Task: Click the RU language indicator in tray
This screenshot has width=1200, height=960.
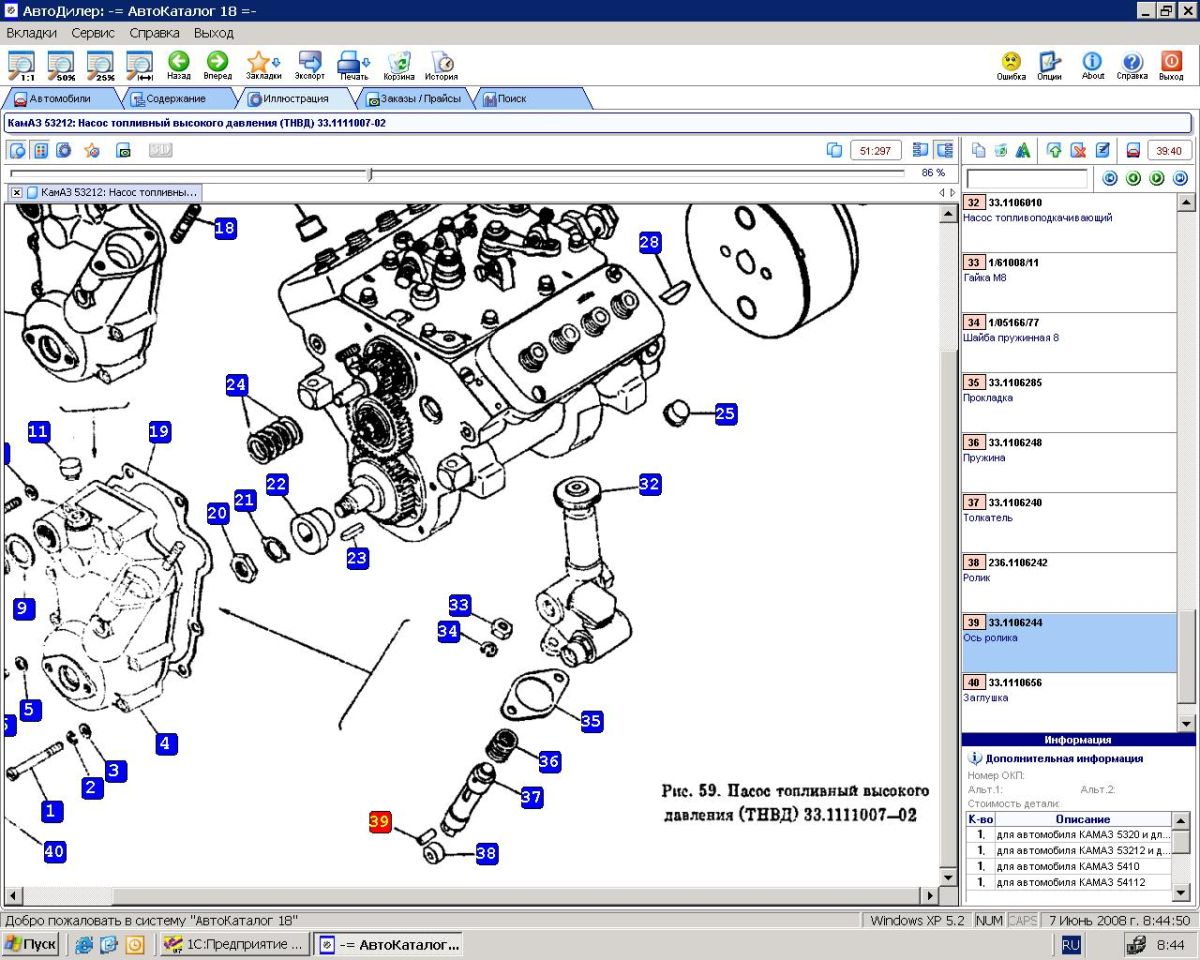Action: (x=1071, y=944)
